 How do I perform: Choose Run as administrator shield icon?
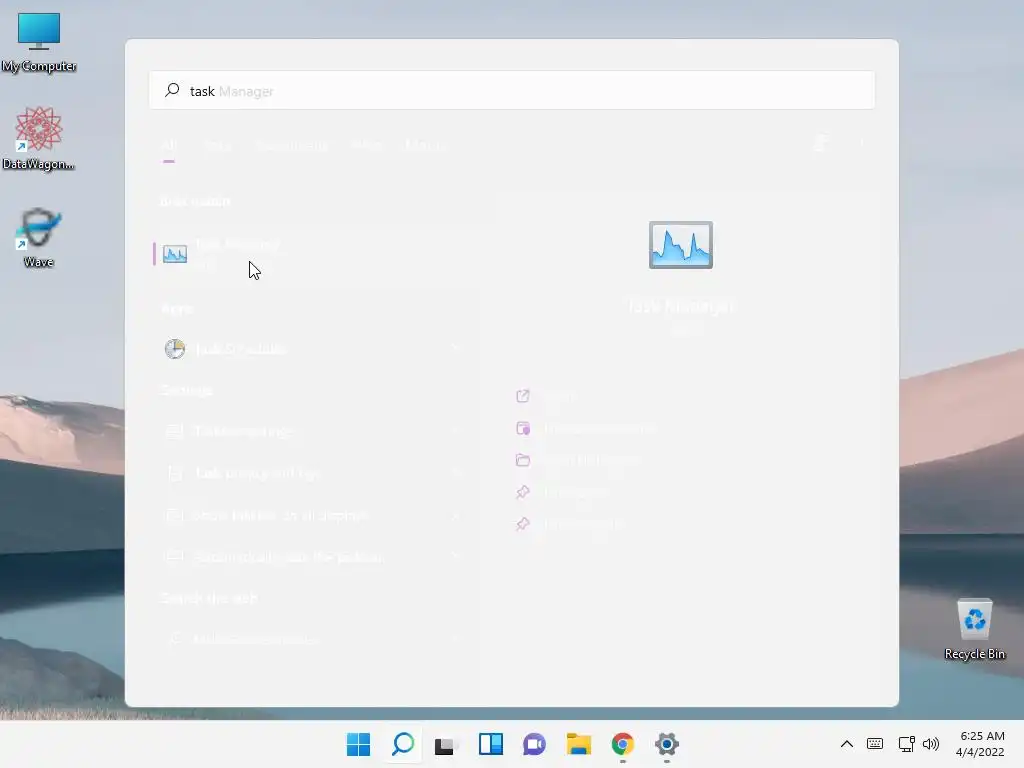(522, 428)
